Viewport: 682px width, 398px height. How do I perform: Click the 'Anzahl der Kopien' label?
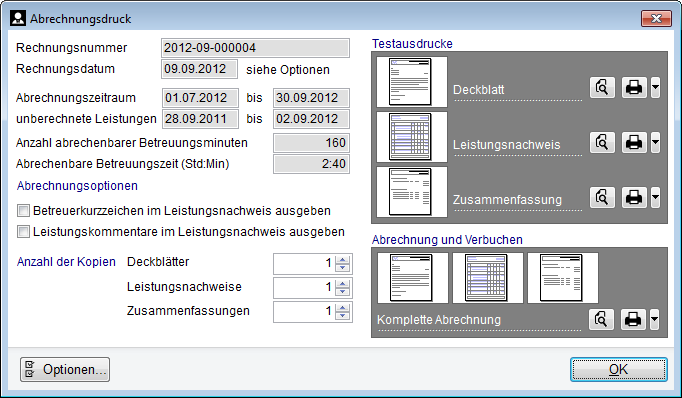pos(66,262)
